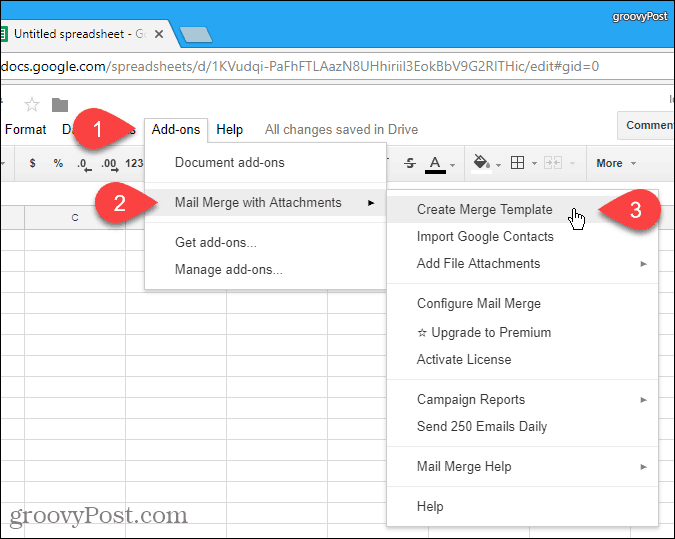The height and width of the screenshot is (539, 675).
Task: Format as percent
Action: (x=58, y=163)
